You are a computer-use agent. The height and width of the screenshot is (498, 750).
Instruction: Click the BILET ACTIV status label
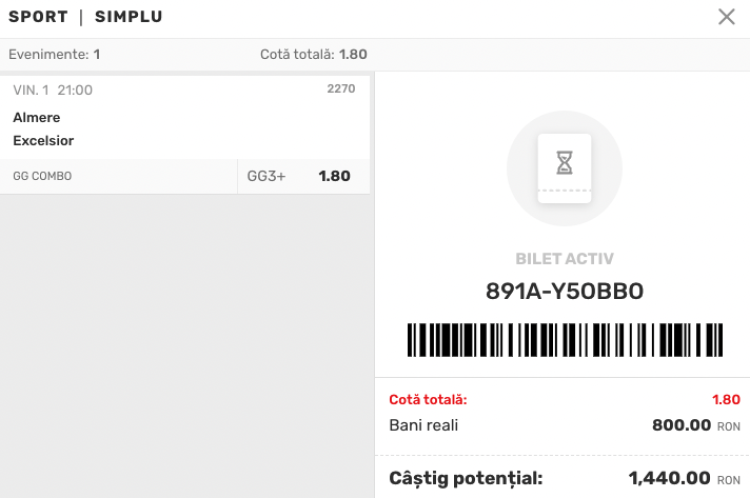(564, 259)
